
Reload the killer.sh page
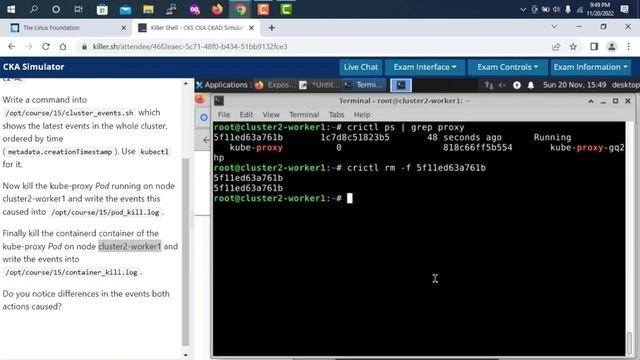pos(46,47)
